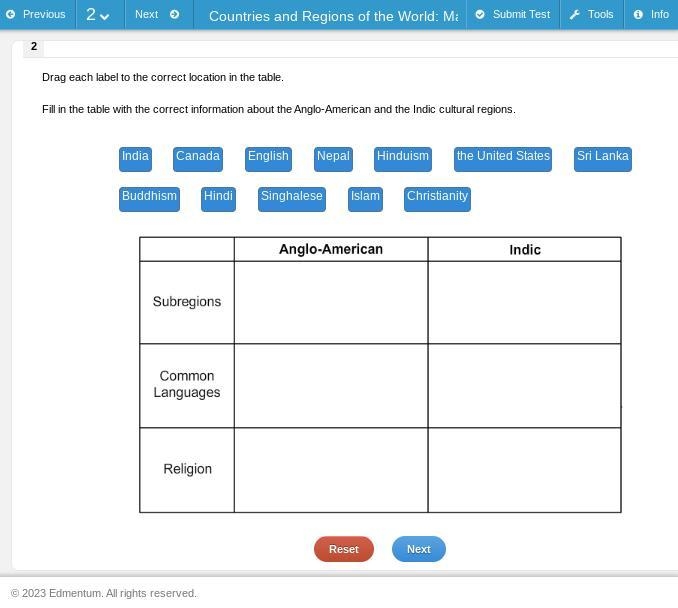Choose the Buddhism label
Screen dimensions: 678x608
149,199
